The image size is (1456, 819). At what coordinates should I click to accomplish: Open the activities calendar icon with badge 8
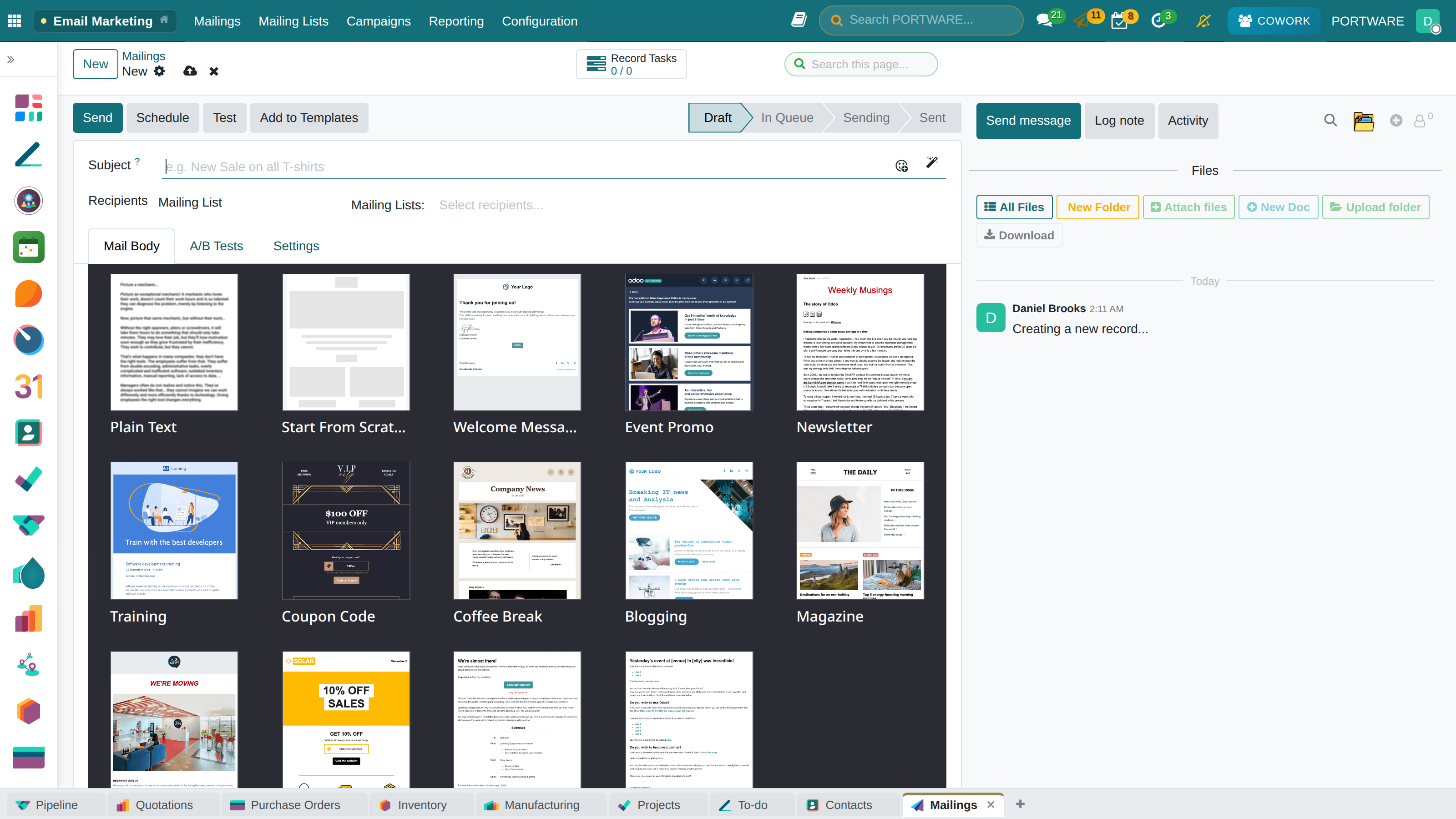[x=1119, y=21]
